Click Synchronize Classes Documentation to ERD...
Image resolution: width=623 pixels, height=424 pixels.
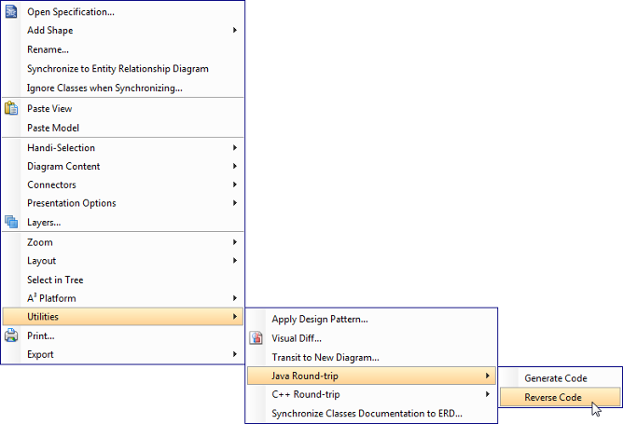pos(371,413)
